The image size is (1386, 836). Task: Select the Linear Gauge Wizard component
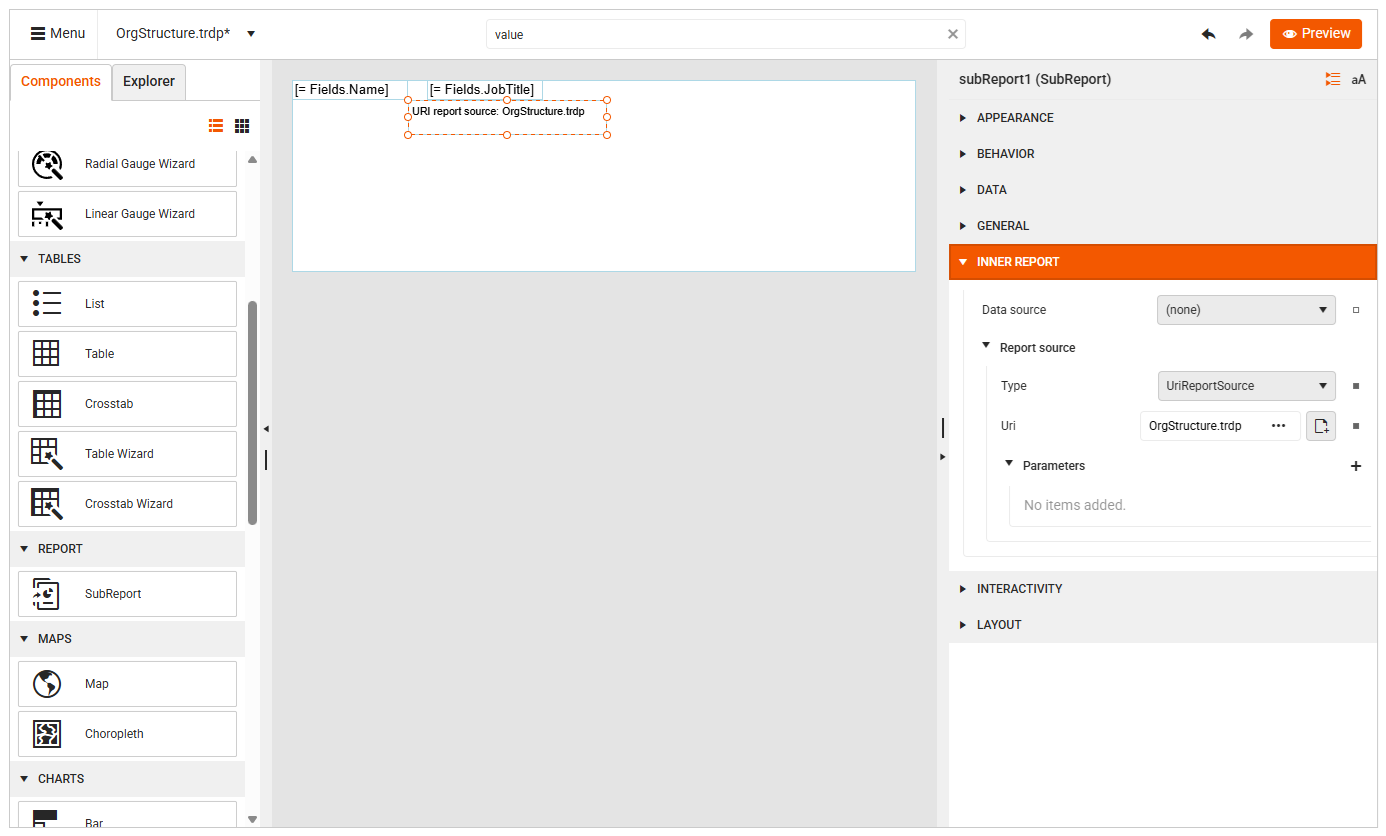(127, 214)
